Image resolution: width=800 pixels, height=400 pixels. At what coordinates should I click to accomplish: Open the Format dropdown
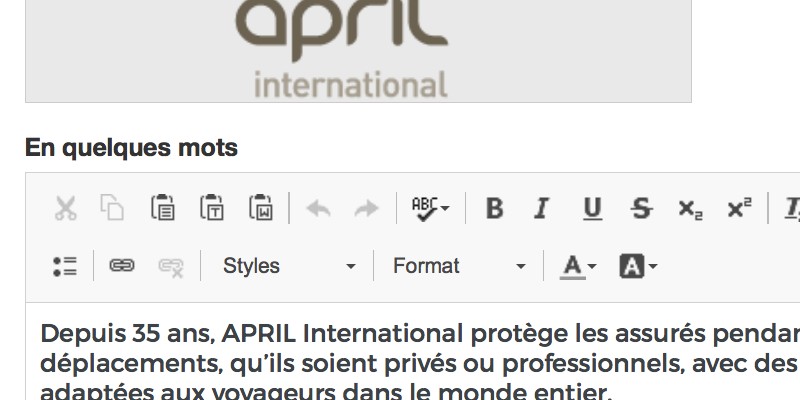pos(459,266)
